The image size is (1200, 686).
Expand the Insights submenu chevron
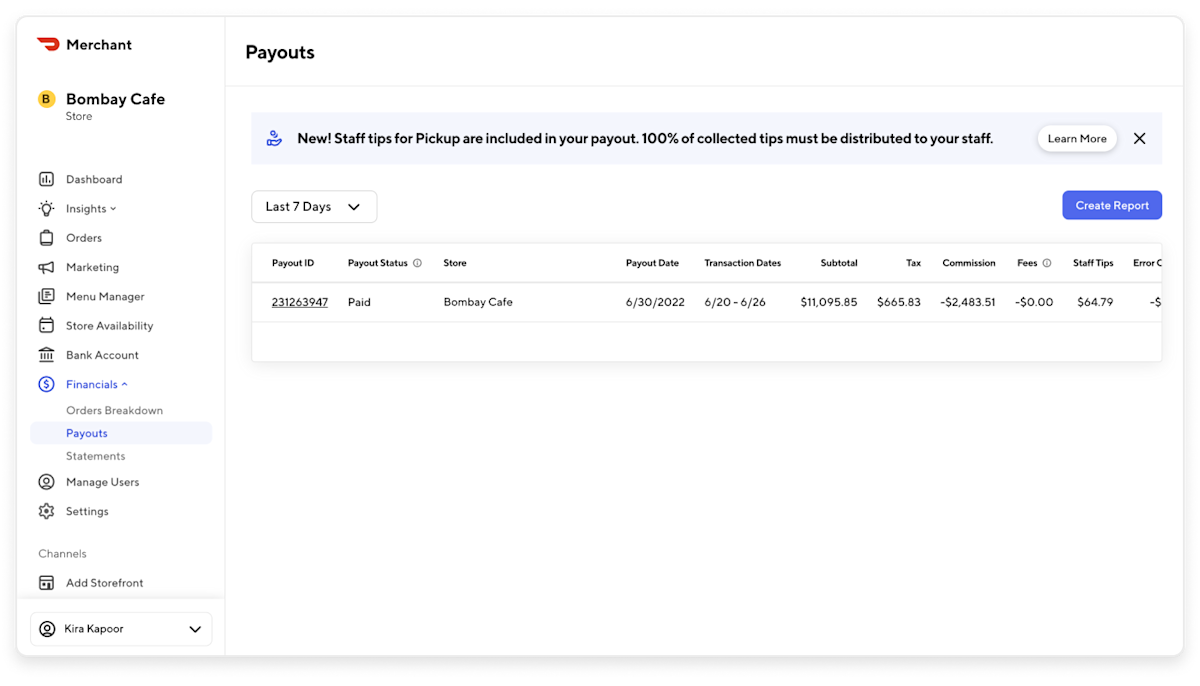coord(113,209)
